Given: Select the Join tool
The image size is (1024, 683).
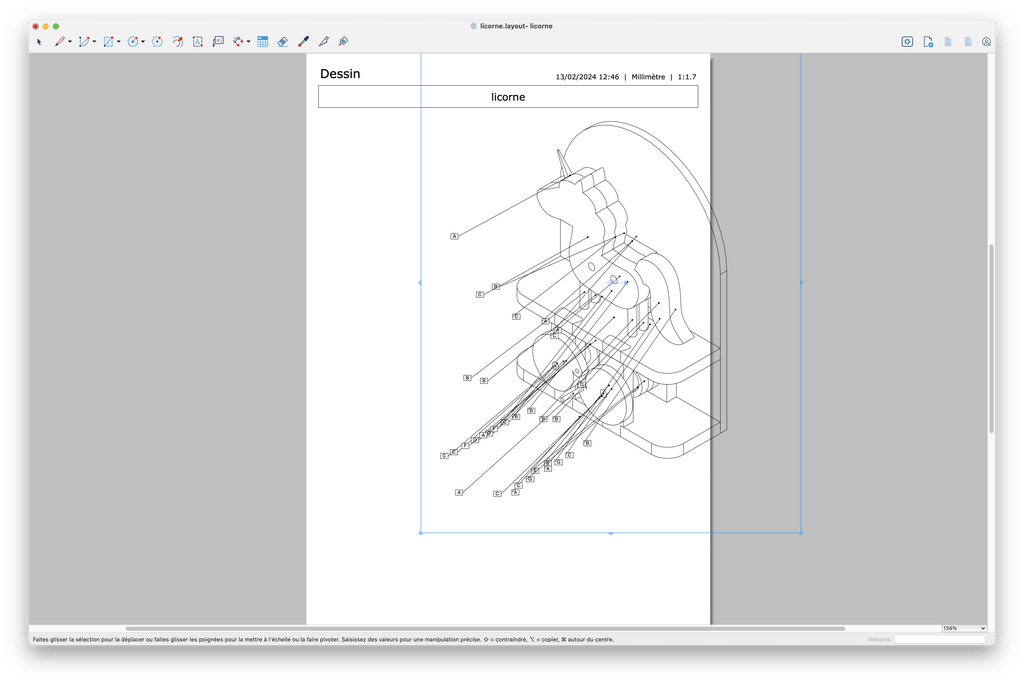Looking at the screenshot, I should (343, 42).
